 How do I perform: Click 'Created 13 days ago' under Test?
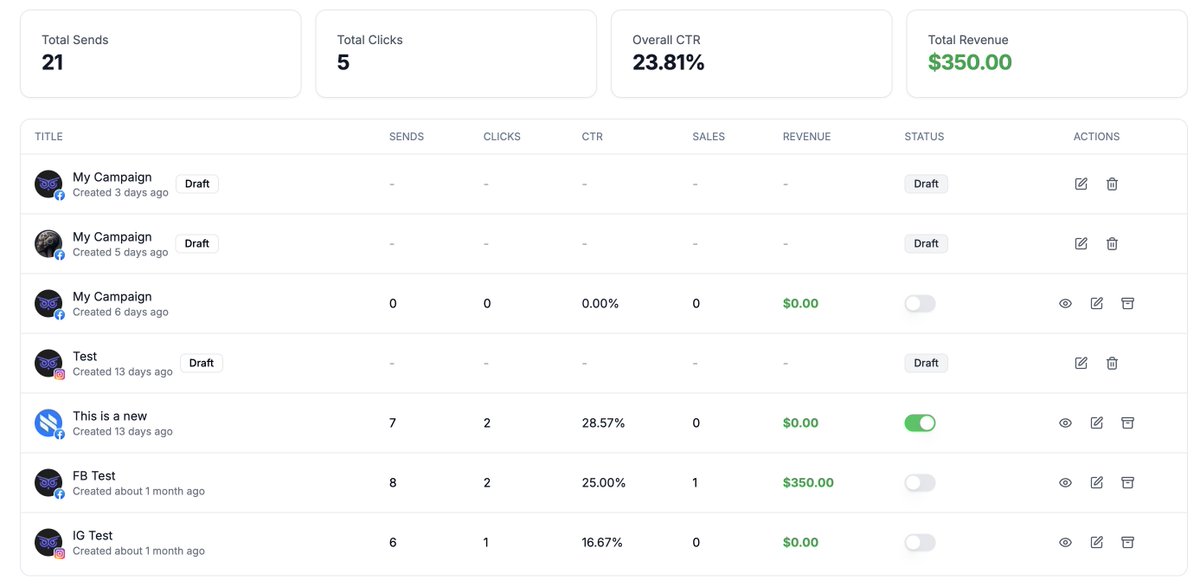coord(123,372)
